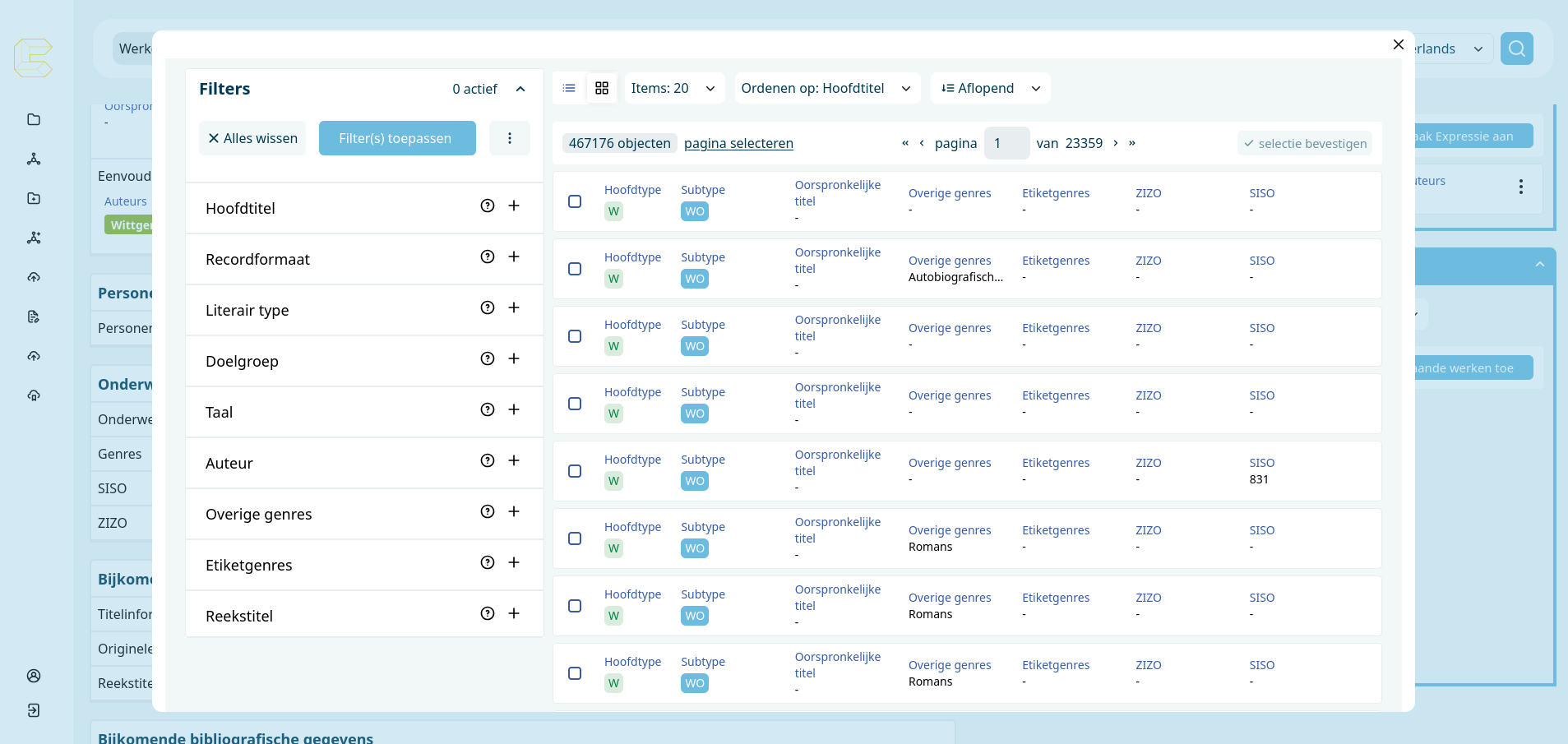The image size is (1568, 744).
Task: Switch to grid view layout
Action: 602,88
